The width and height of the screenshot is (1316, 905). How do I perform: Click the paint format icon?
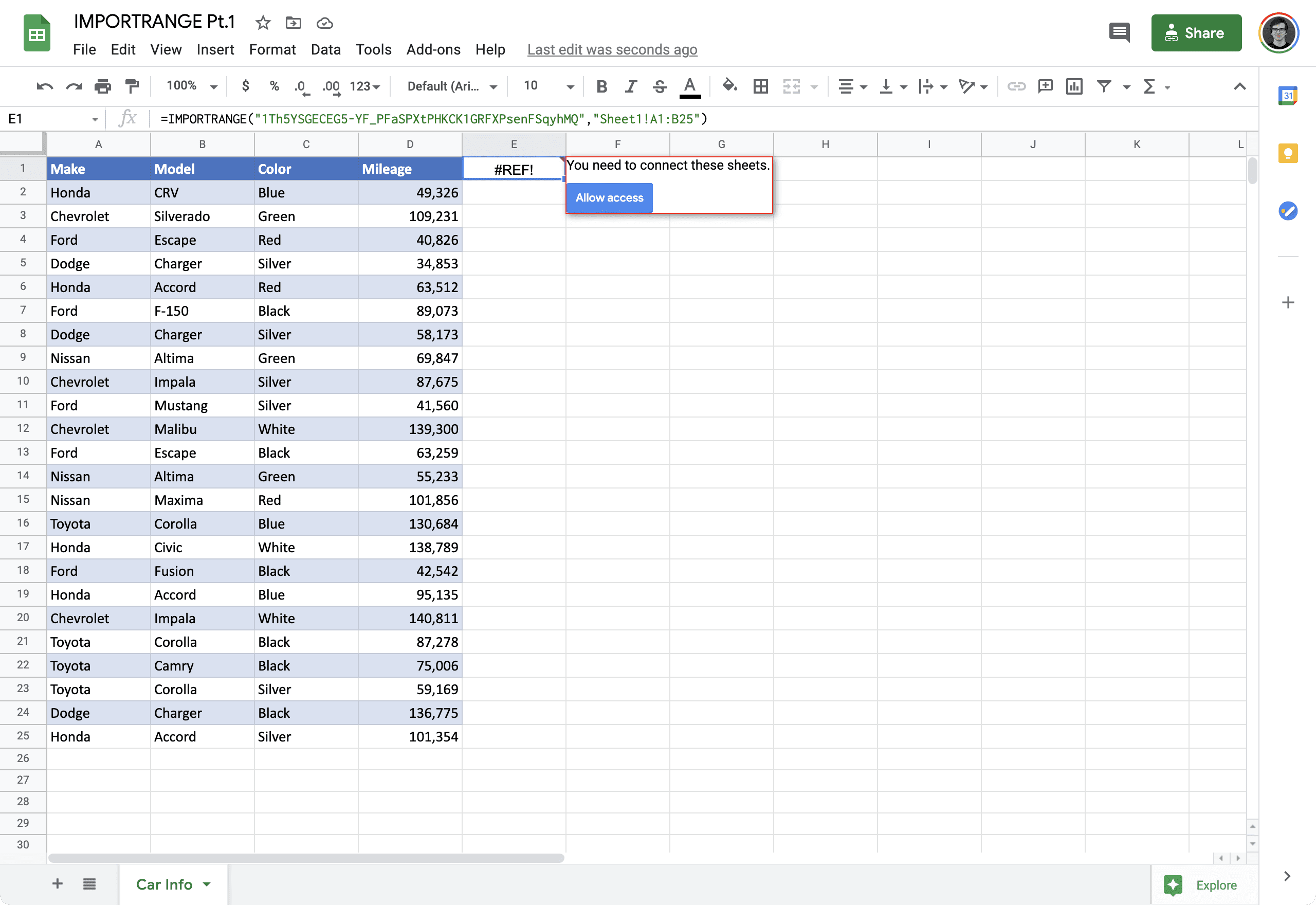pyautogui.click(x=132, y=86)
